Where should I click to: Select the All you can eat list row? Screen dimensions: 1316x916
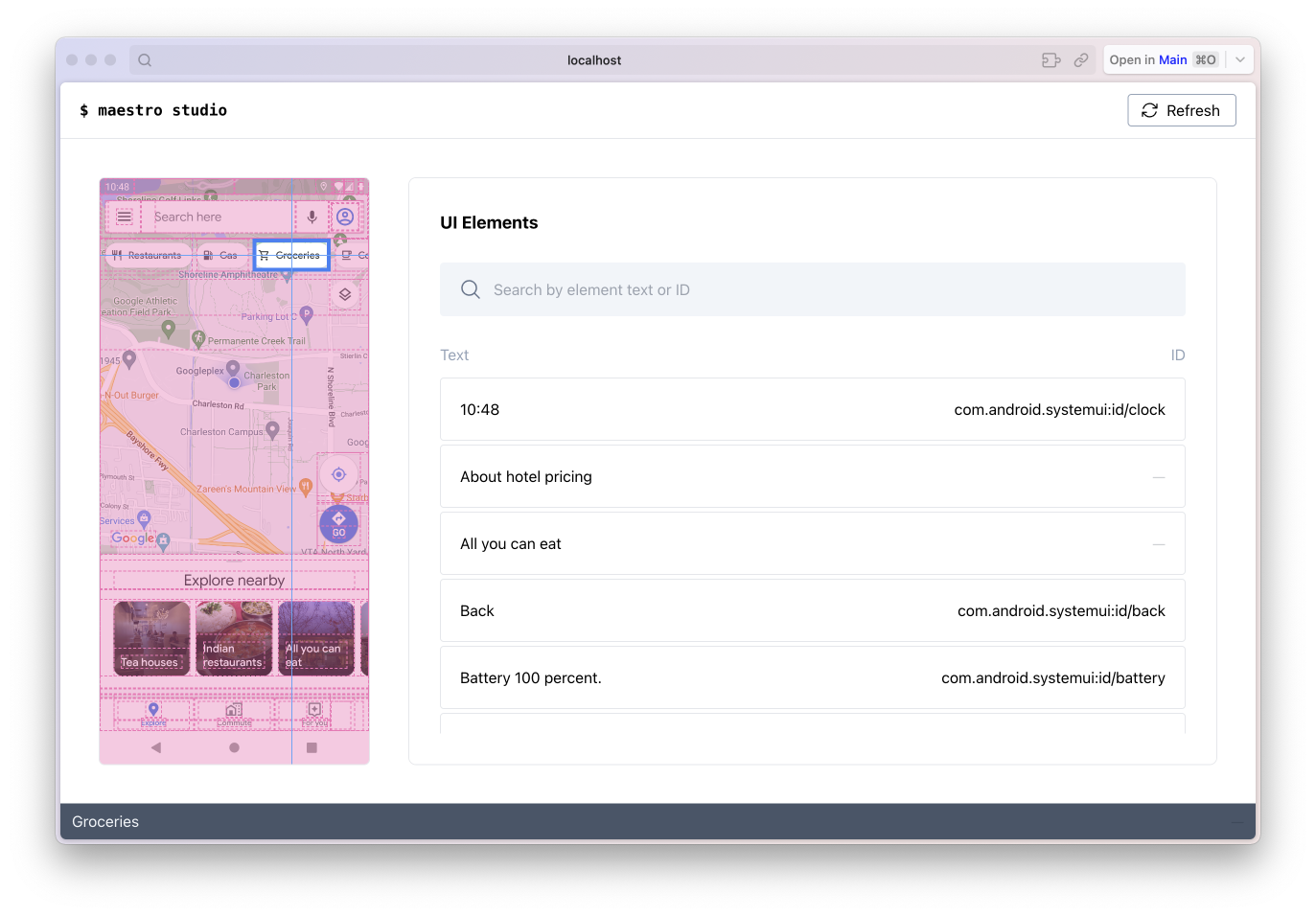813,543
